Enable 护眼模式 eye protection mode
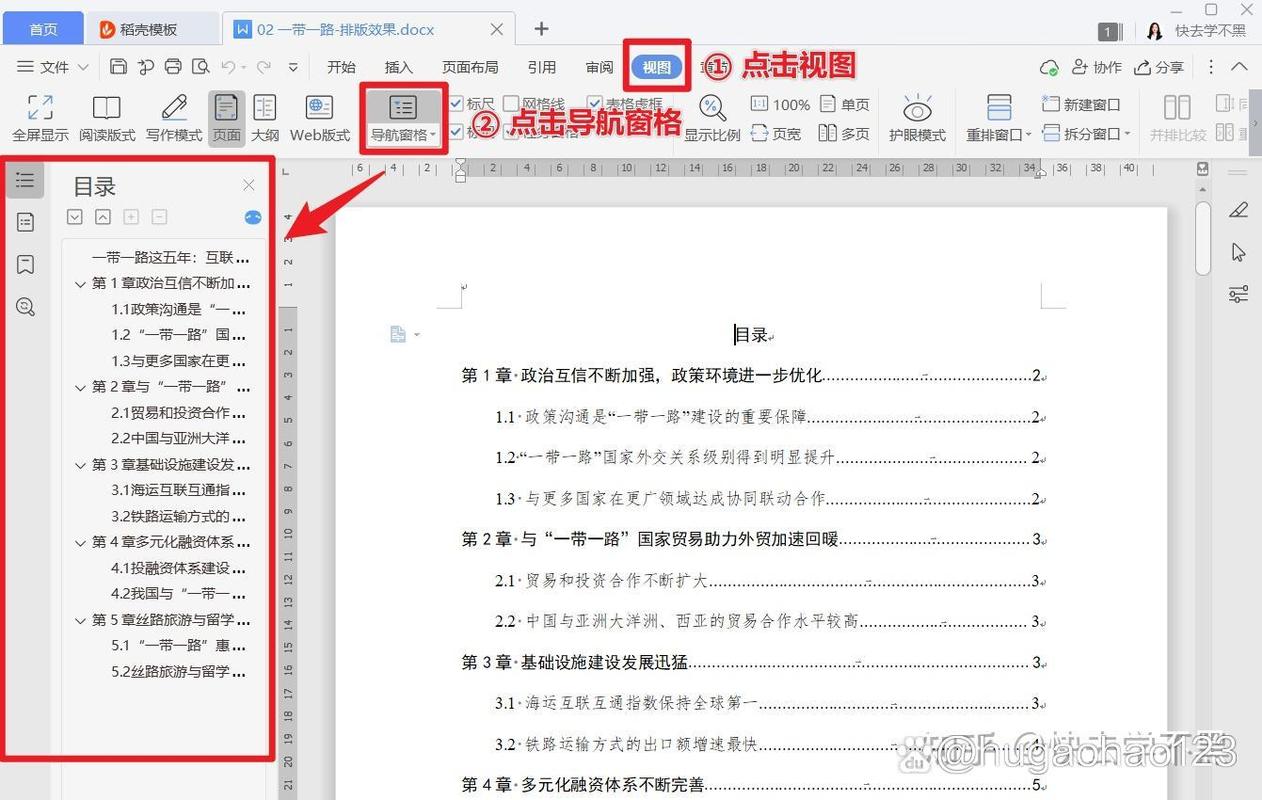Image resolution: width=1262 pixels, height=800 pixels. [915, 113]
